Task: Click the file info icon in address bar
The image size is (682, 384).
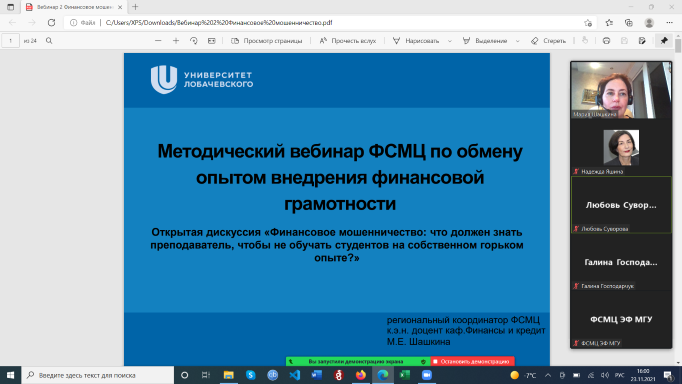Action: pyautogui.click(x=74, y=23)
